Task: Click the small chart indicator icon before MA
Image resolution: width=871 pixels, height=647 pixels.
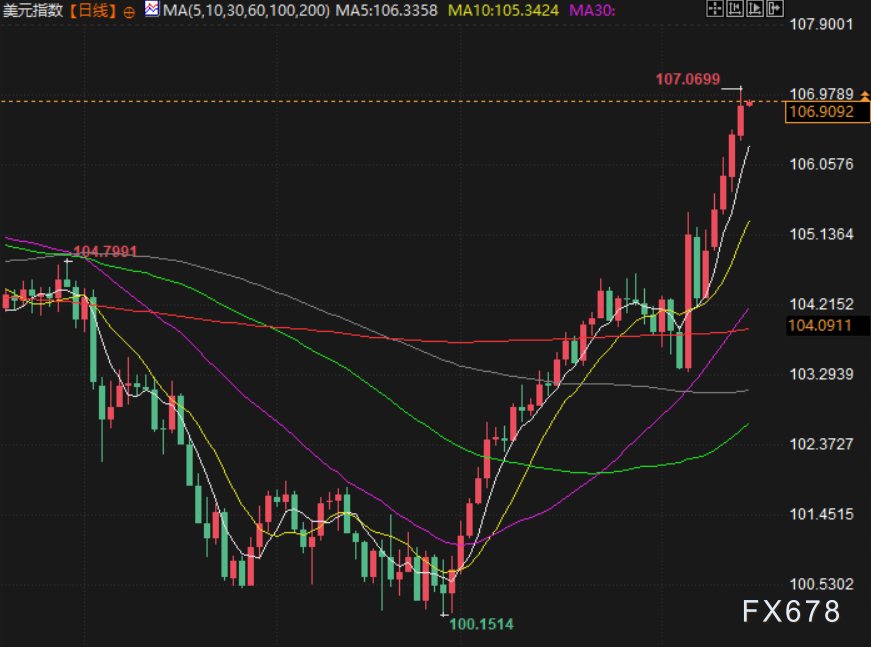Action: click(151, 10)
